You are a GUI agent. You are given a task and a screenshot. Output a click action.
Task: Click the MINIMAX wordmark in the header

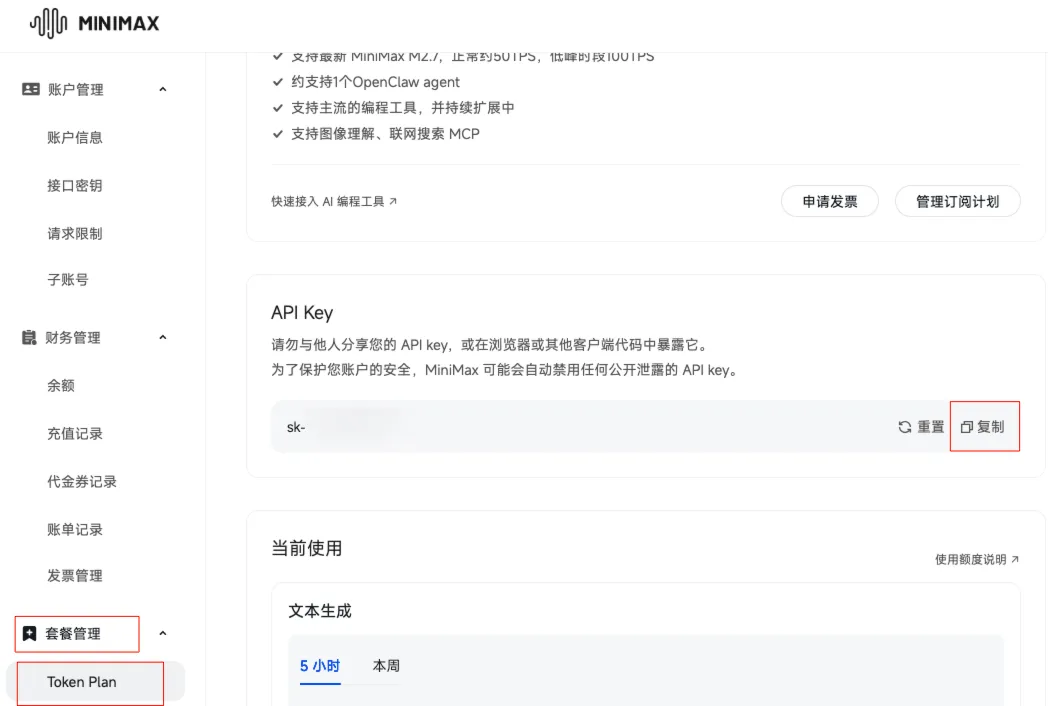coord(119,23)
